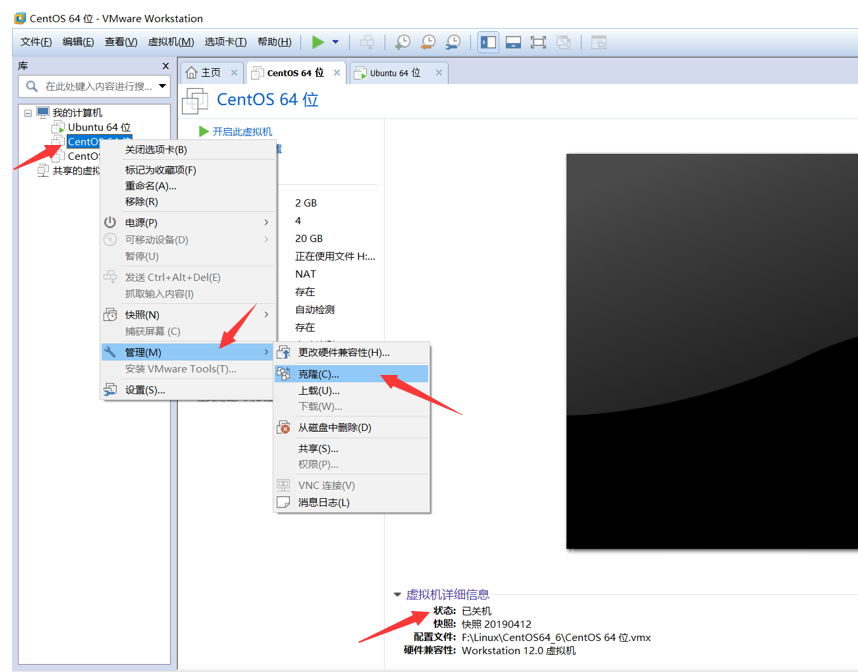Click the 20 GB hard disk value
Screen dimensions: 858x672
[309, 239]
